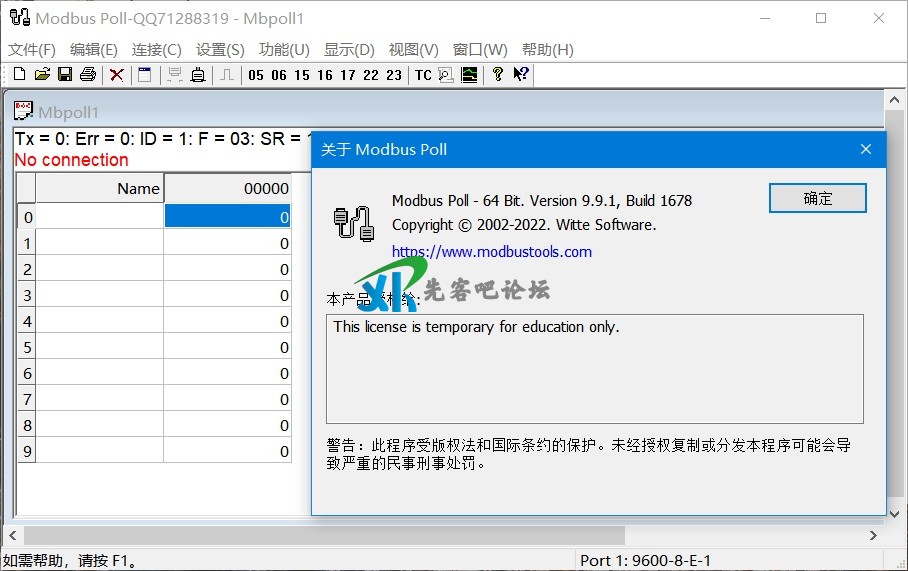Open the 功能(U) menu
908x571 pixels.
point(284,49)
